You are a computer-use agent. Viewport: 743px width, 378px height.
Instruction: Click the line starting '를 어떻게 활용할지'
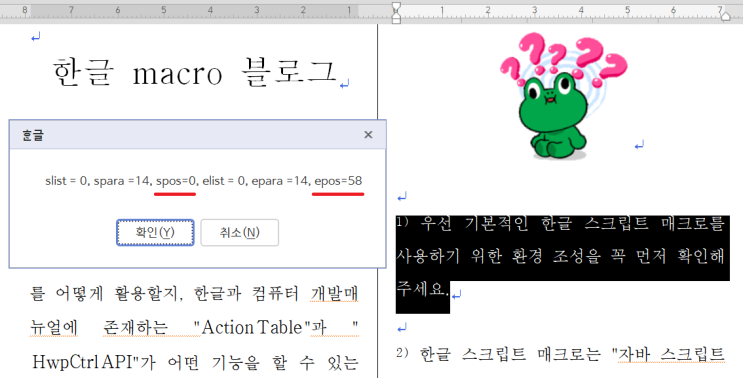click(194, 294)
